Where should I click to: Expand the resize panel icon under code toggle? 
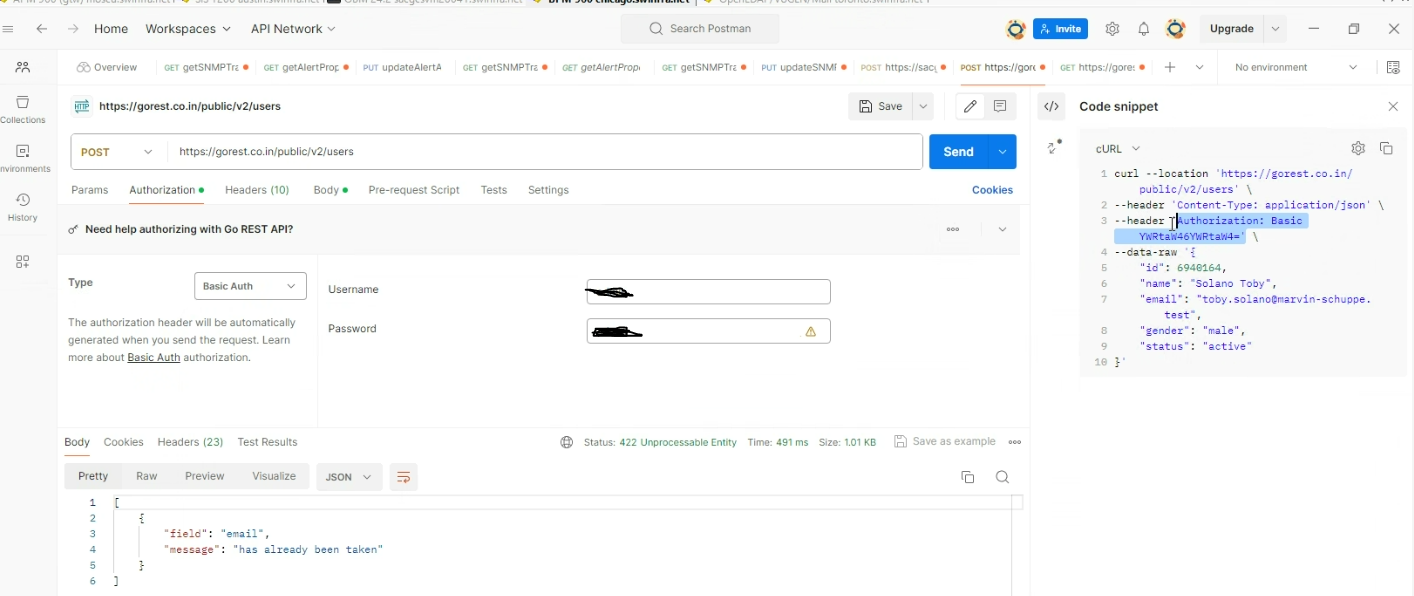pos(1054,147)
